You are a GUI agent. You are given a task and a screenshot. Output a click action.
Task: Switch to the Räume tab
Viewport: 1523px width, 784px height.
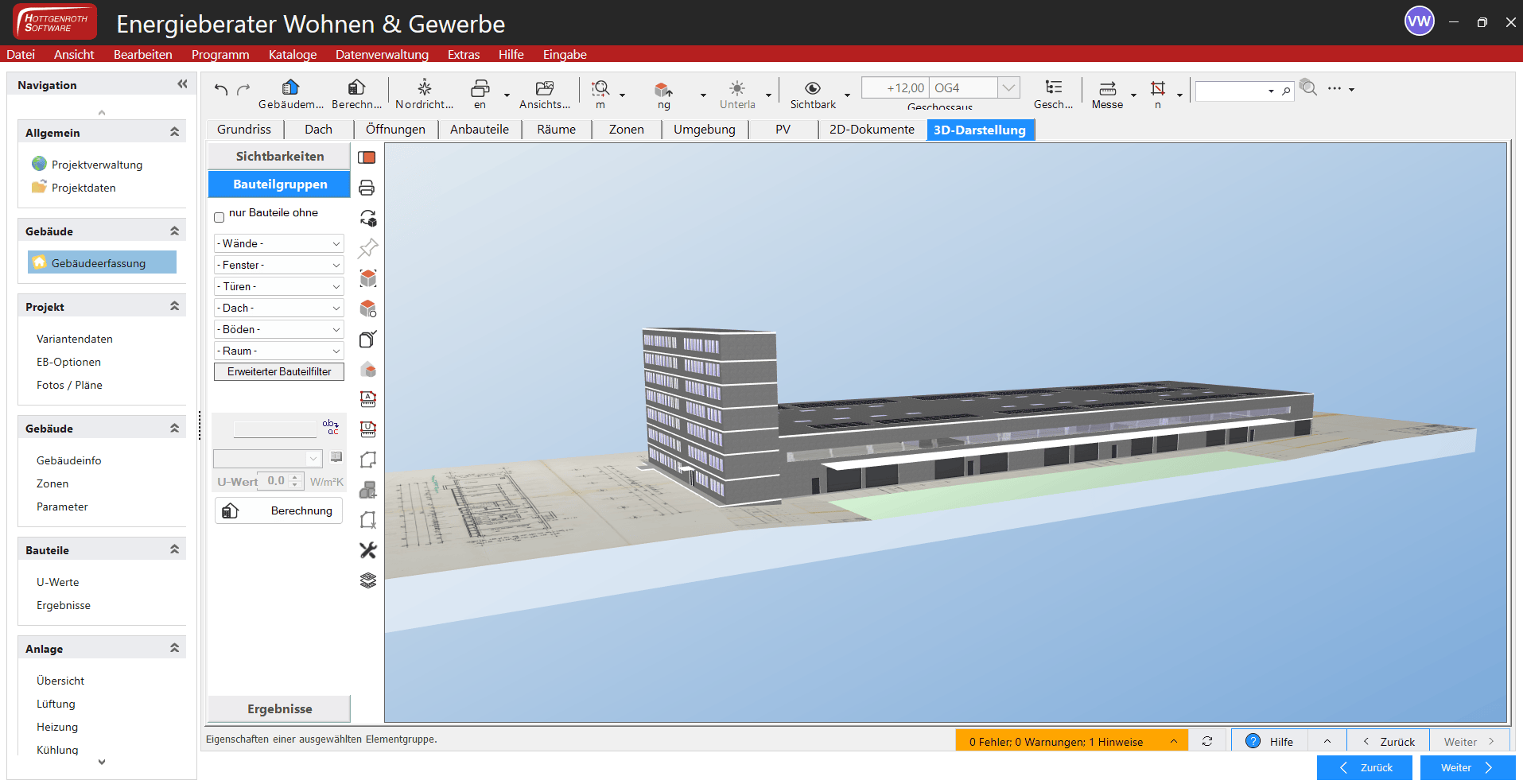click(x=556, y=130)
